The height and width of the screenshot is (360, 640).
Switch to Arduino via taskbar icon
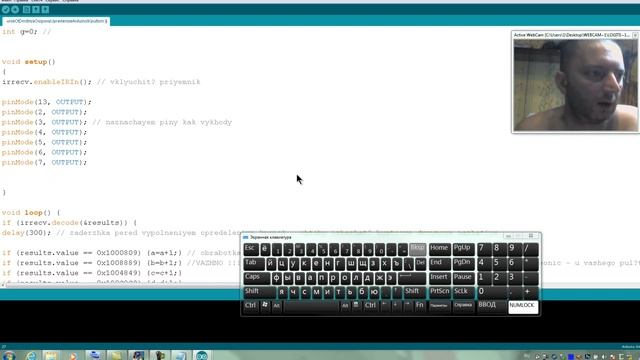(x=202, y=356)
